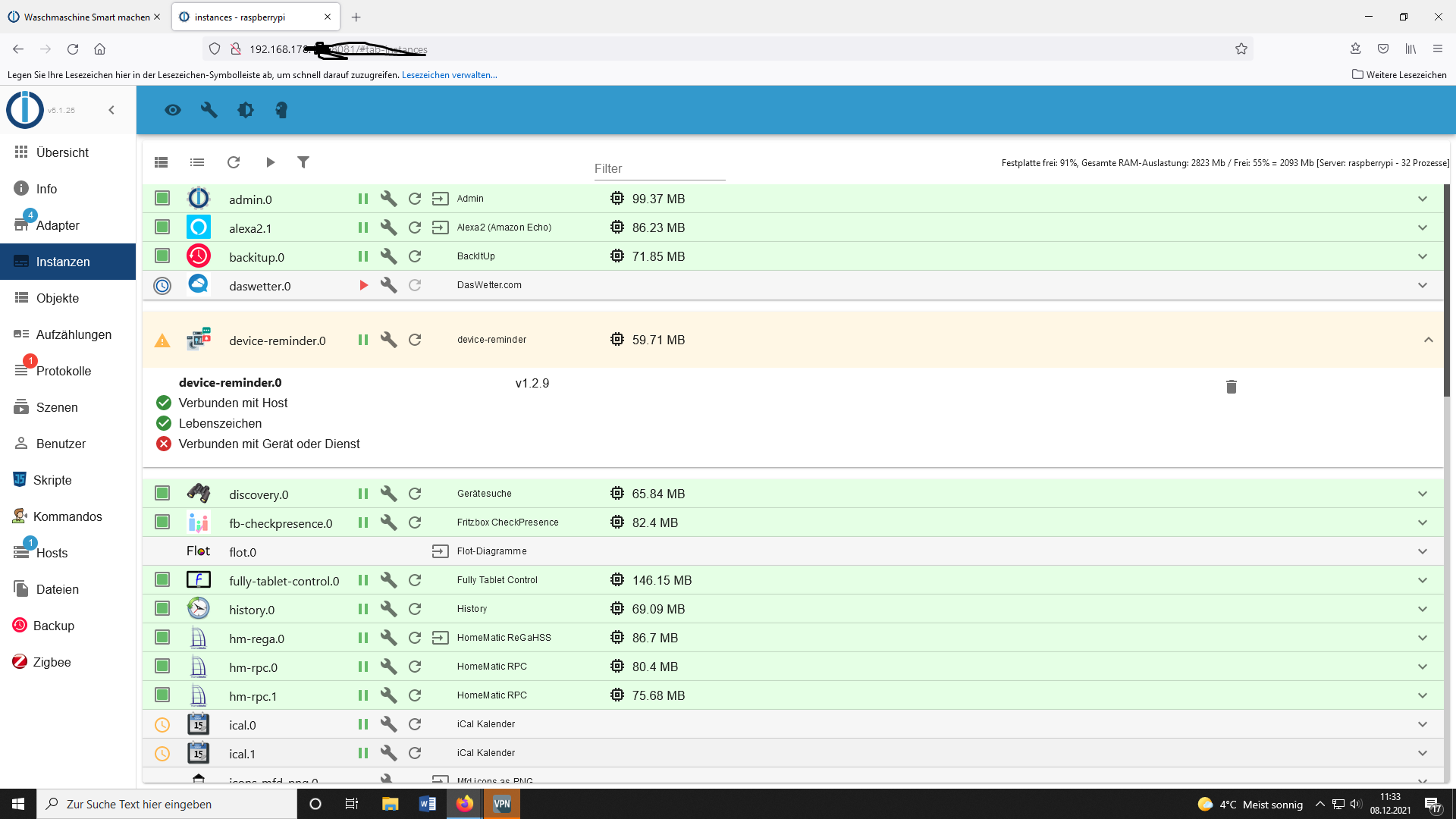
Task: Expand the backitup.0 row details
Action: coord(1423,256)
